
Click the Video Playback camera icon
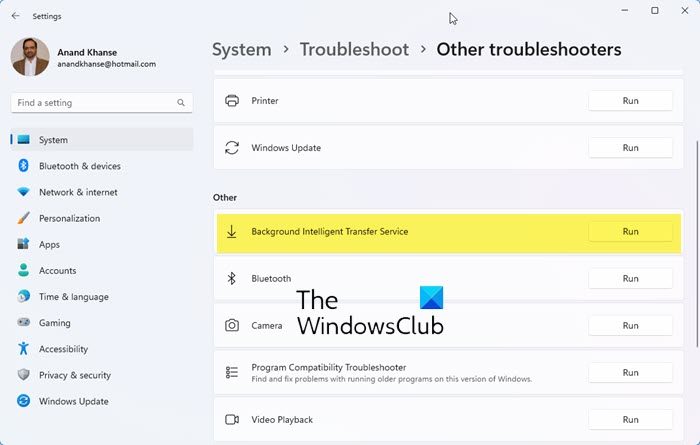[232, 420]
